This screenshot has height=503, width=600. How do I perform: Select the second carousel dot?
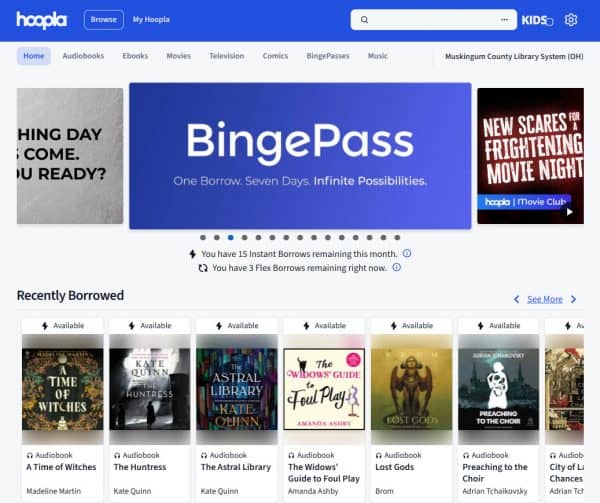217,238
